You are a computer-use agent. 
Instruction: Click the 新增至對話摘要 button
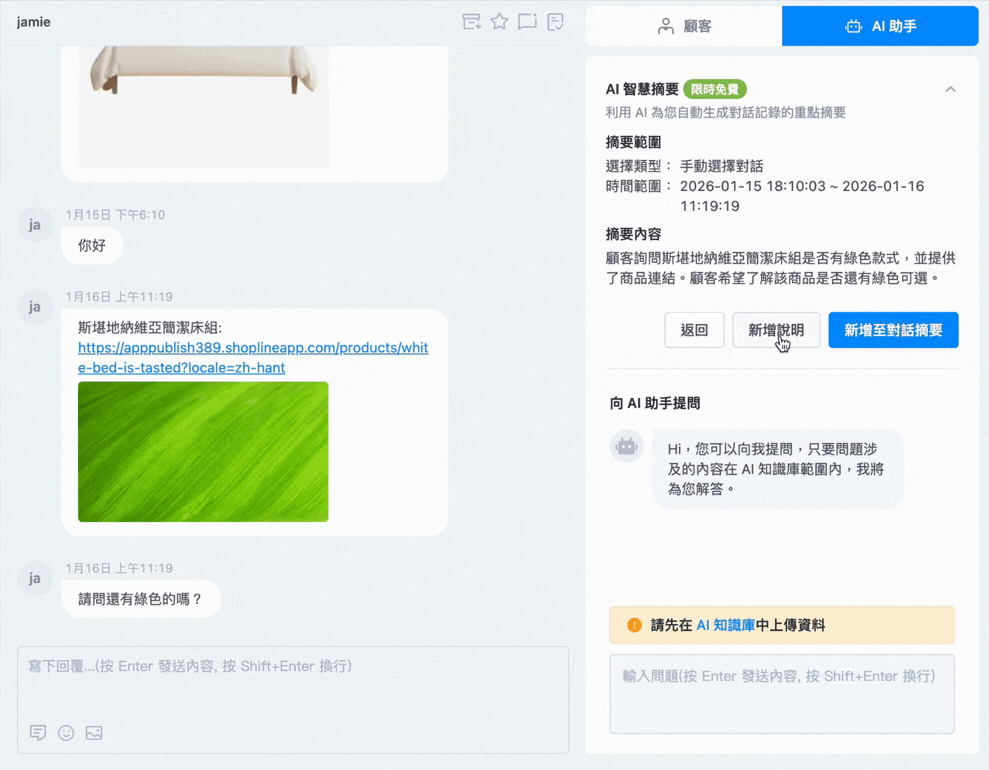893,330
